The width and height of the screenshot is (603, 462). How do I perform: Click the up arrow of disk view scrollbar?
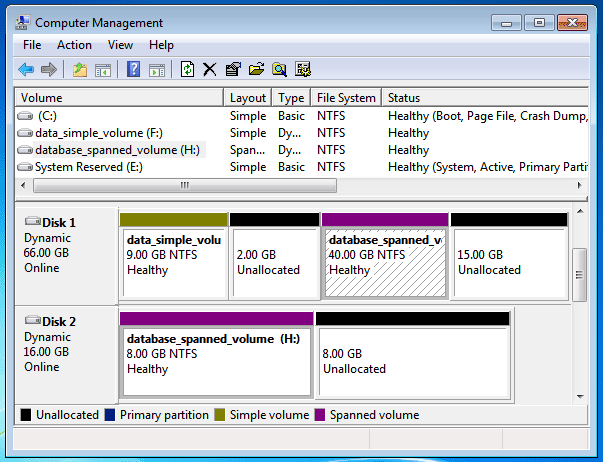pos(580,212)
